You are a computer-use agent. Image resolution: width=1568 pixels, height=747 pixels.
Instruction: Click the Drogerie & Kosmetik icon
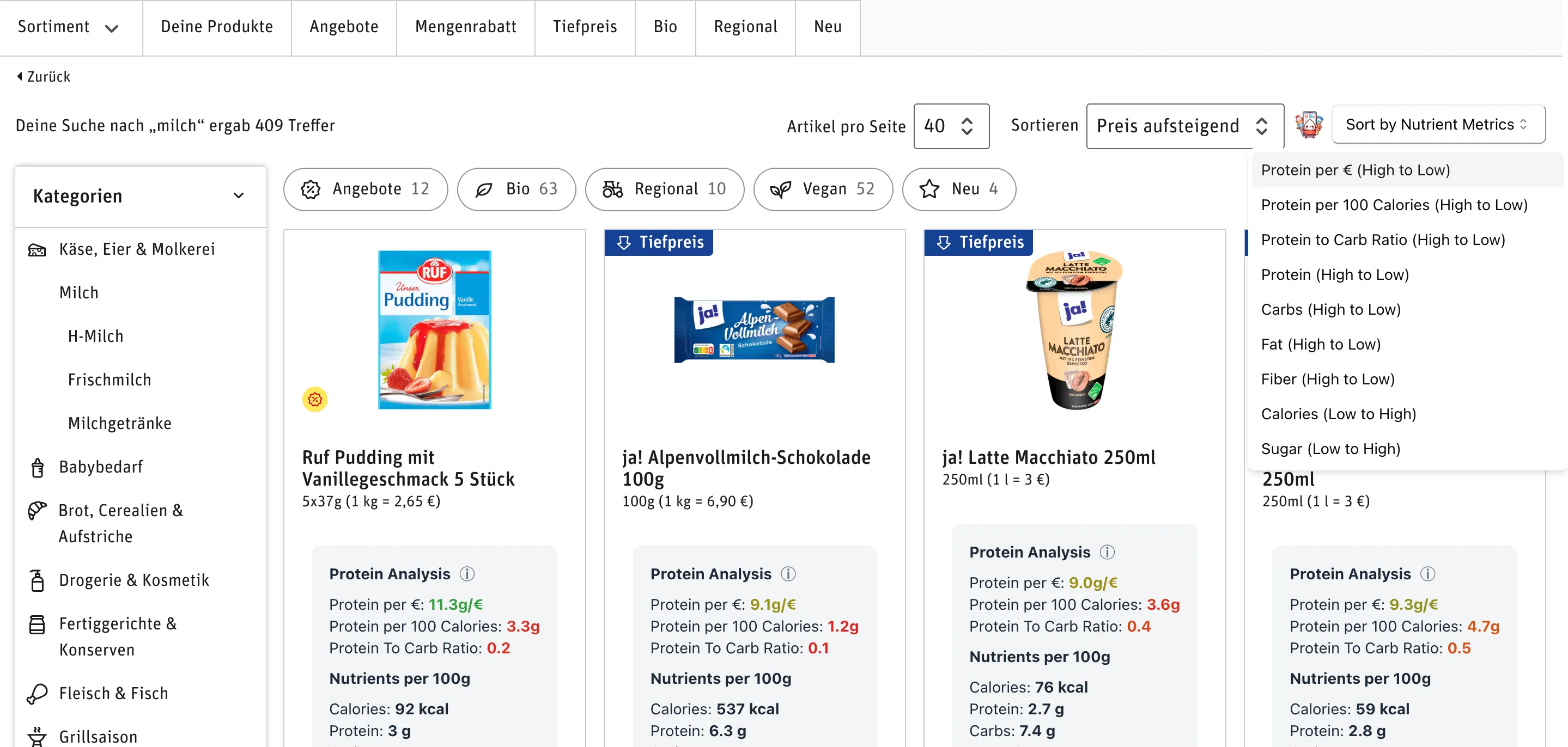37,580
